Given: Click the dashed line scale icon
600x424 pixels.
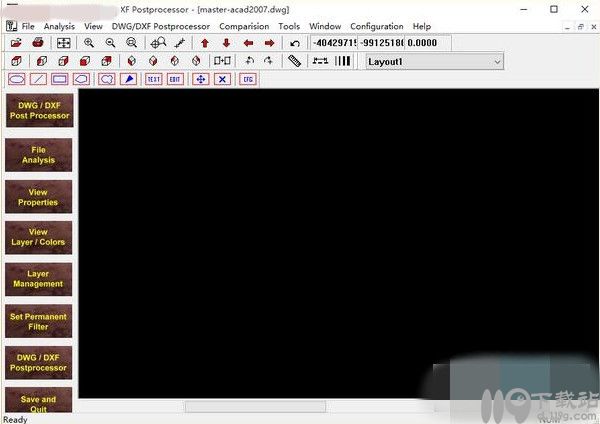Looking at the screenshot, I should coord(320,61).
